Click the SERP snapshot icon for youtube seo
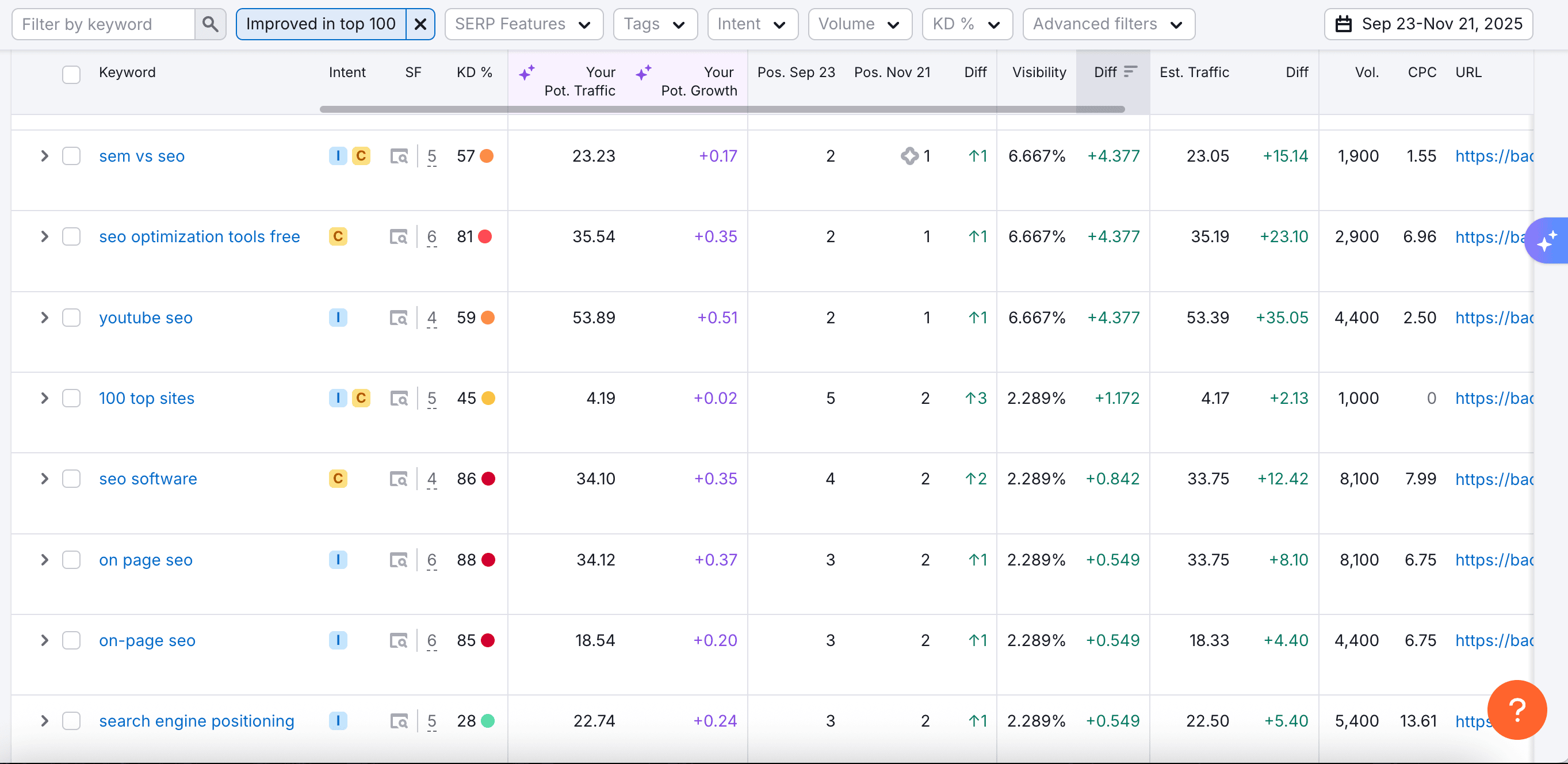 pos(399,318)
